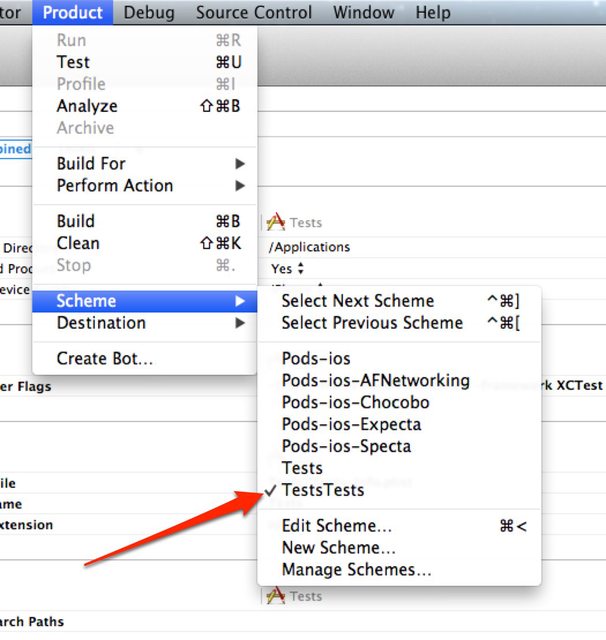Viewport: 606px width, 640px height.
Task: Click the Tests target icon above /Applications
Action: (275, 222)
